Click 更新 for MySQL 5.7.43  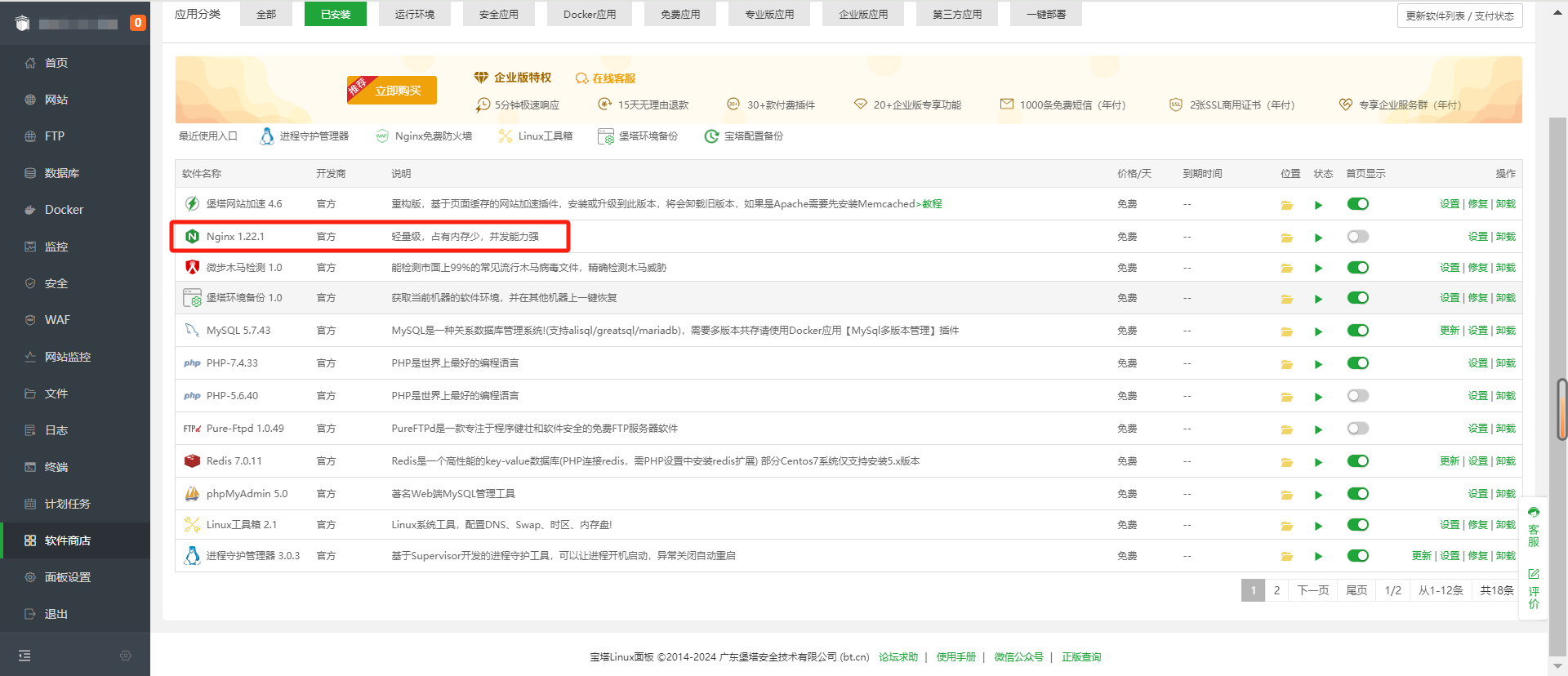(x=1450, y=331)
